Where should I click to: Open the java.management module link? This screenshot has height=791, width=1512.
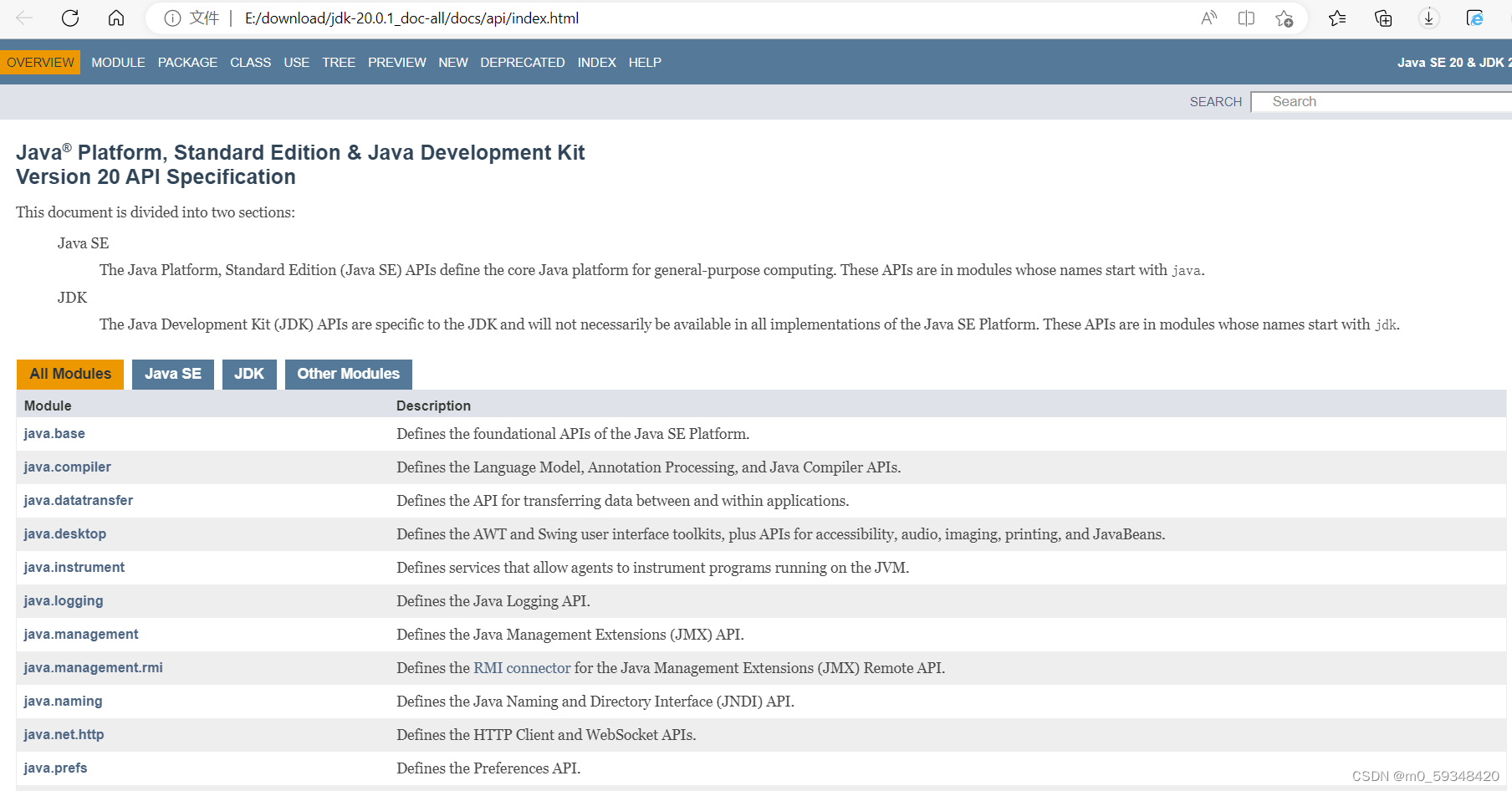coord(81,635)
